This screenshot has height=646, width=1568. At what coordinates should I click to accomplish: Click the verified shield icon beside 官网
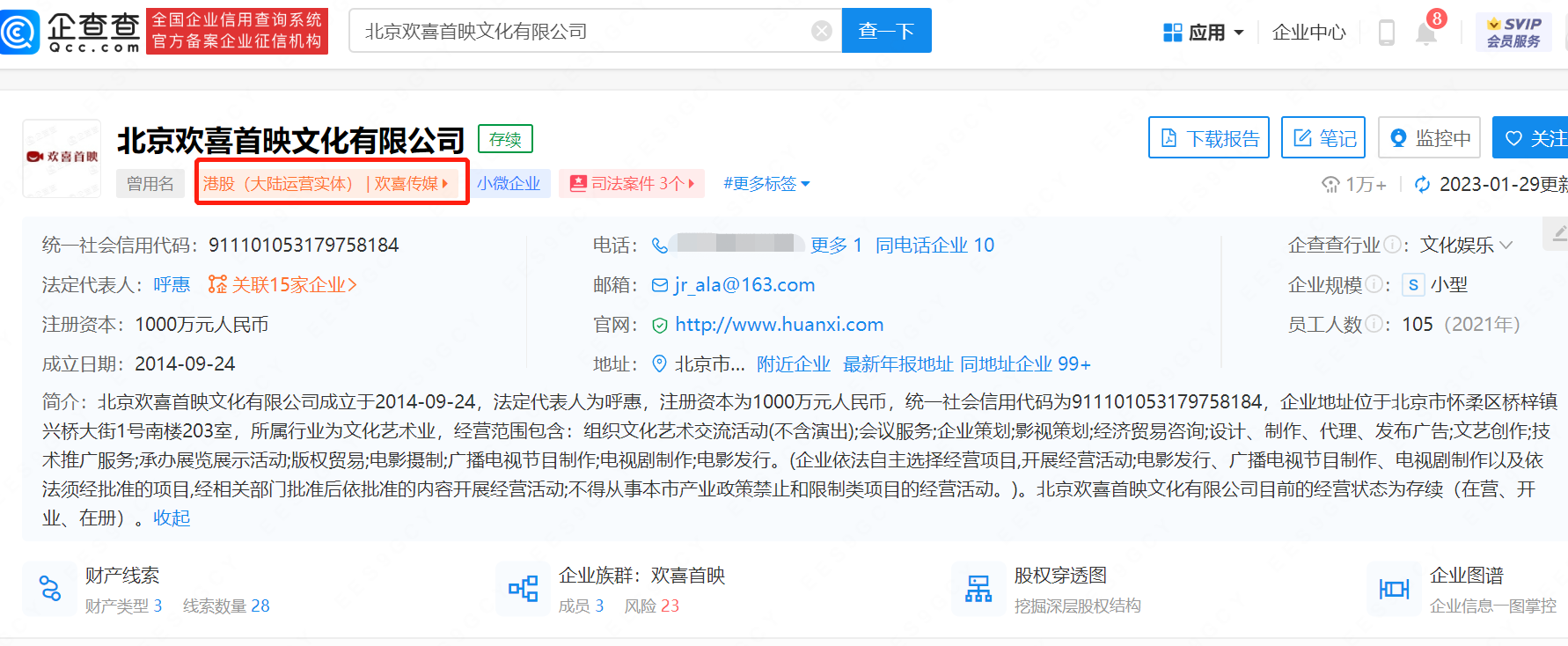tap(660, 326)
